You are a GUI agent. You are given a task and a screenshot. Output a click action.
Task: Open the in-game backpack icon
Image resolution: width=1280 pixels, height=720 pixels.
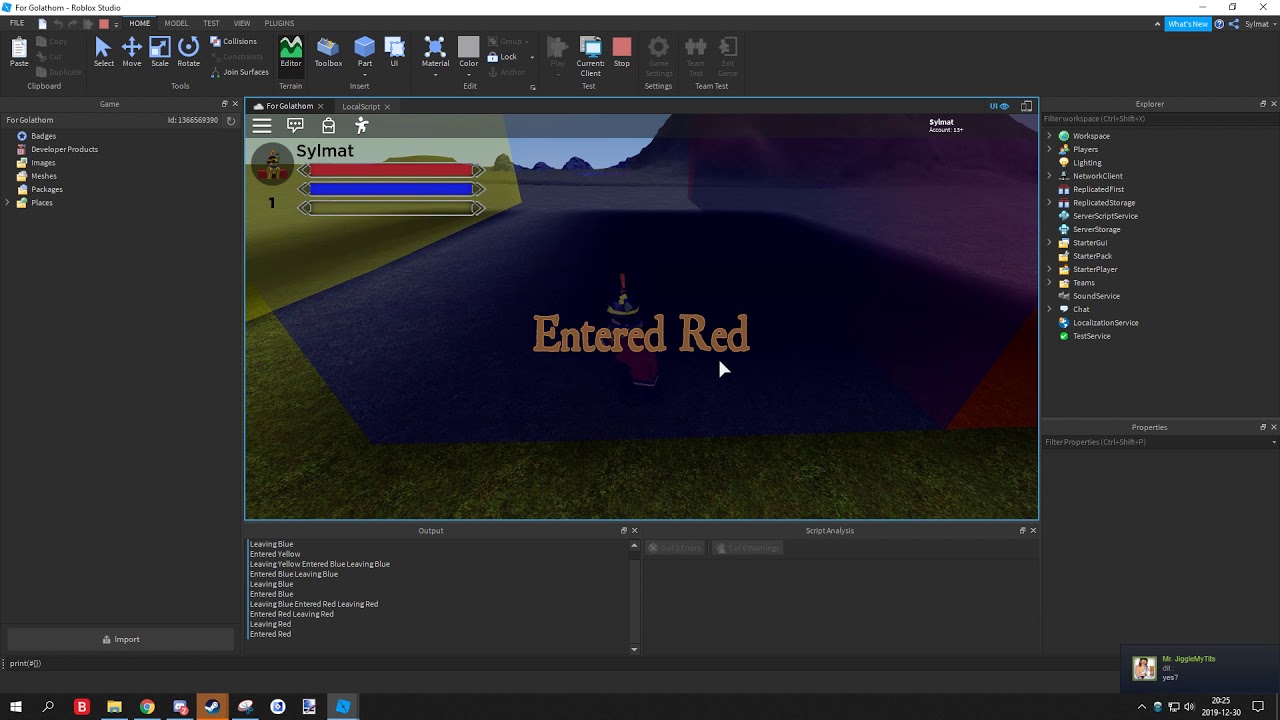tap(328, 125)
